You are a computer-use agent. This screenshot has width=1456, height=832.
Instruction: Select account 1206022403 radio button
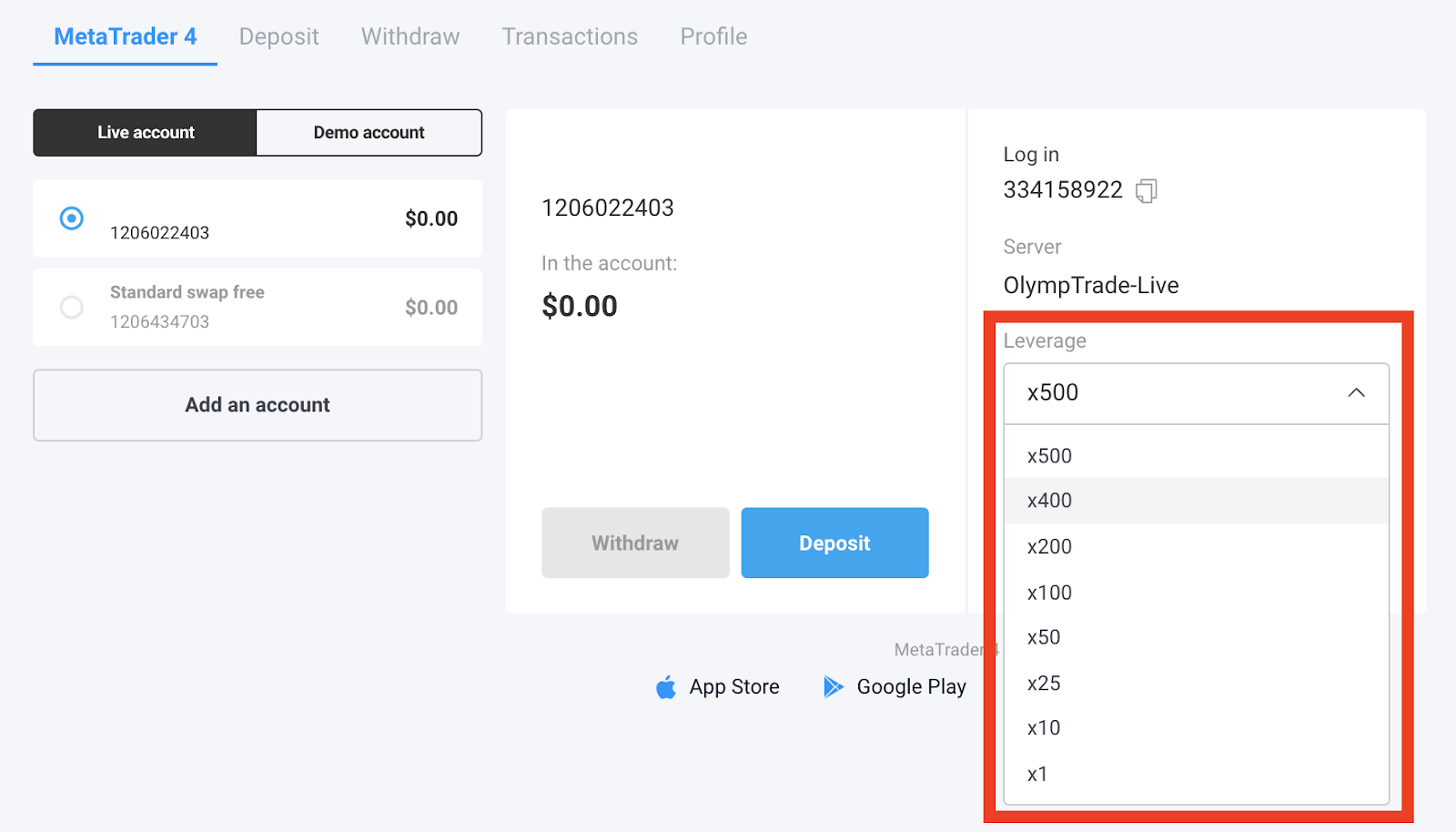click(x=72, y=218)
